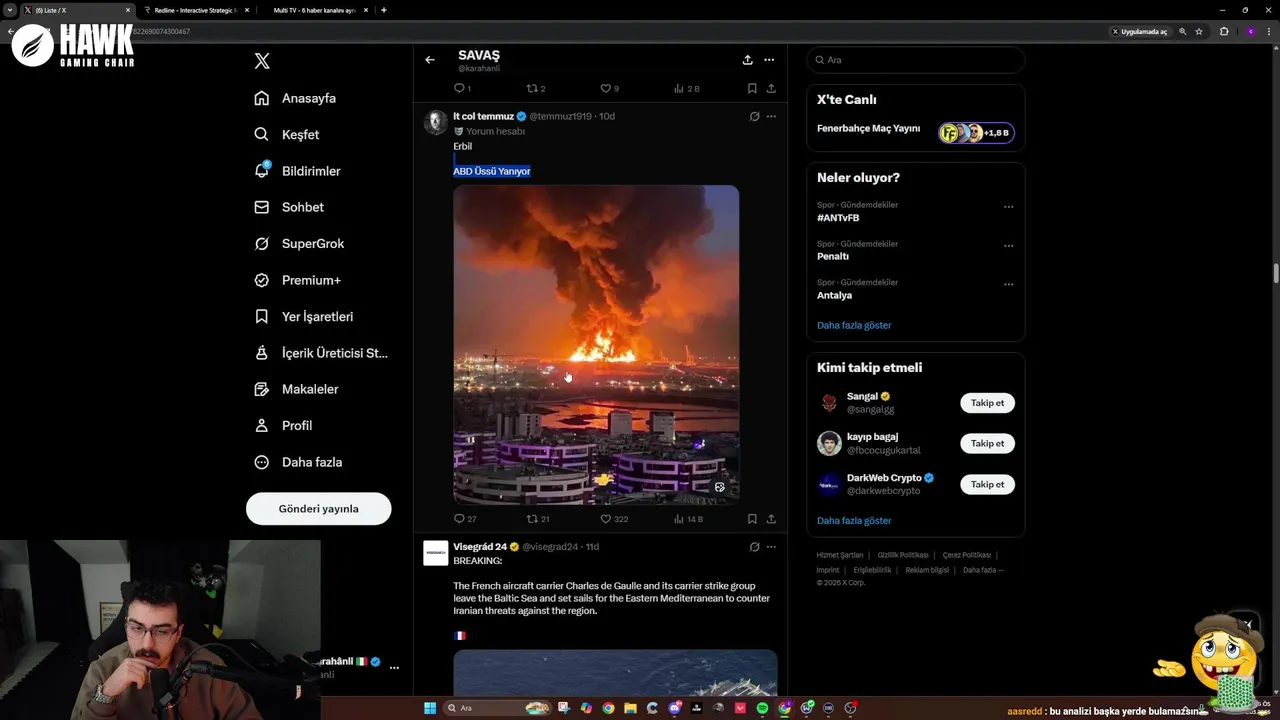
Task: Switch to the Multi TV browser tab
Action: [316, 10]
